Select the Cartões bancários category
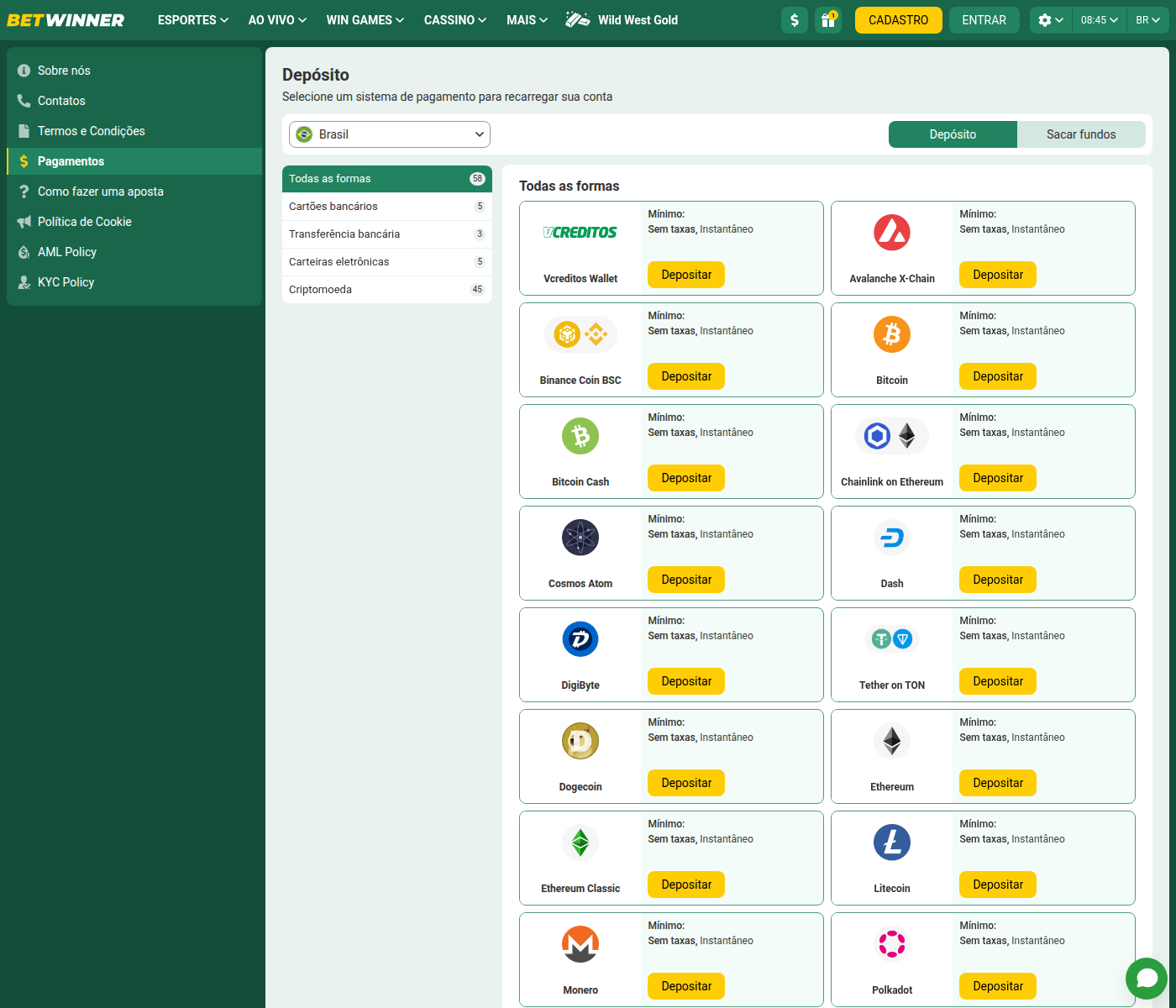Image resolution: width=1176 pixels, height=1008 pixels. (x=387, y=207)
